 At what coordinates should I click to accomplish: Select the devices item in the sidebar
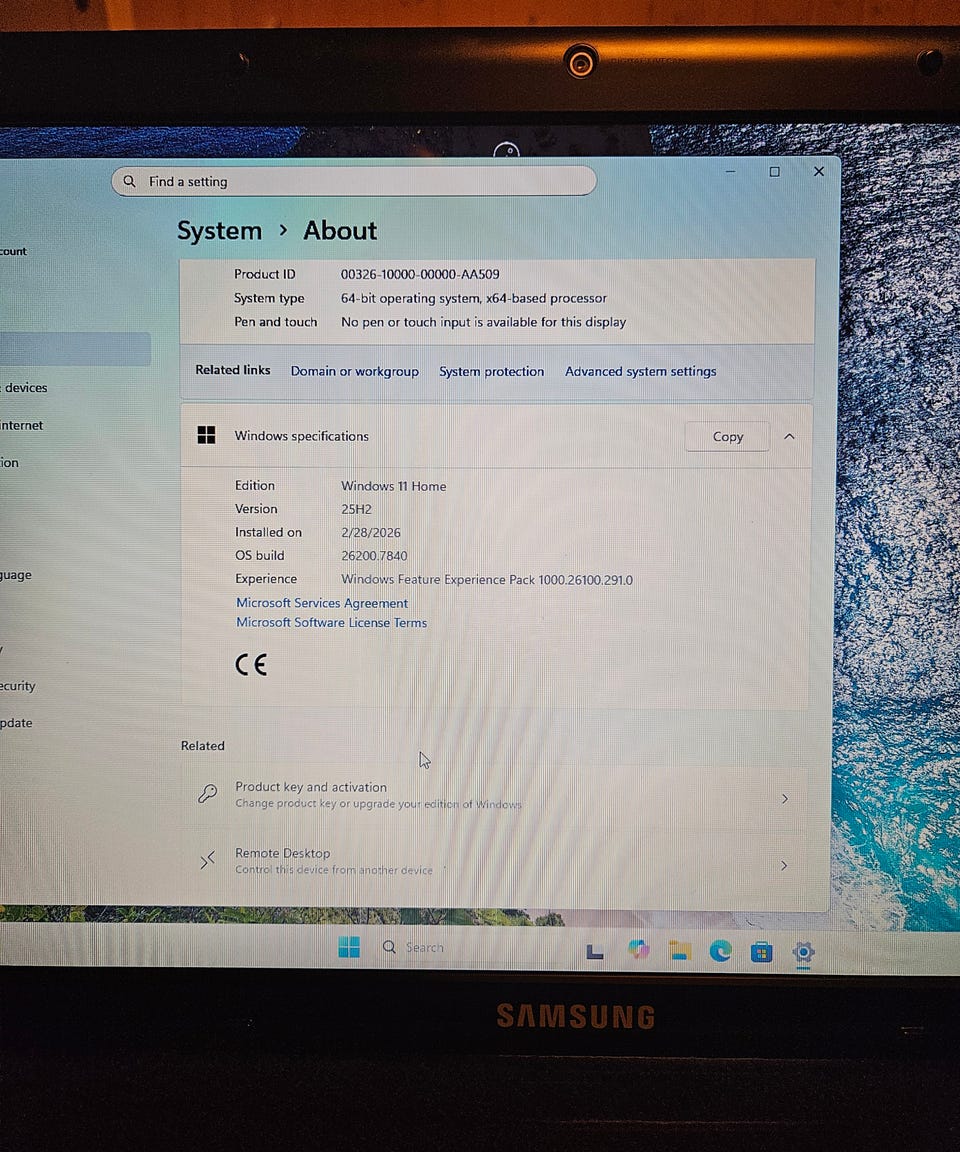(x=25, y=387)
